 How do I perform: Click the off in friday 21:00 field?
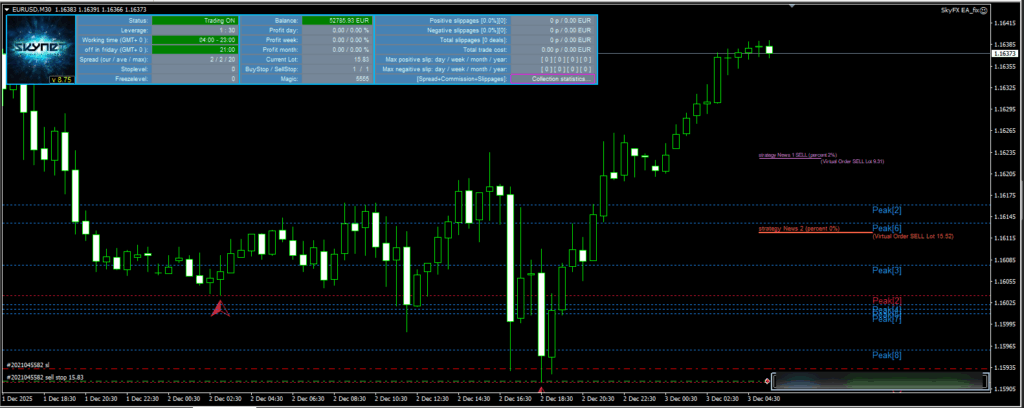(x=191, y=49)
